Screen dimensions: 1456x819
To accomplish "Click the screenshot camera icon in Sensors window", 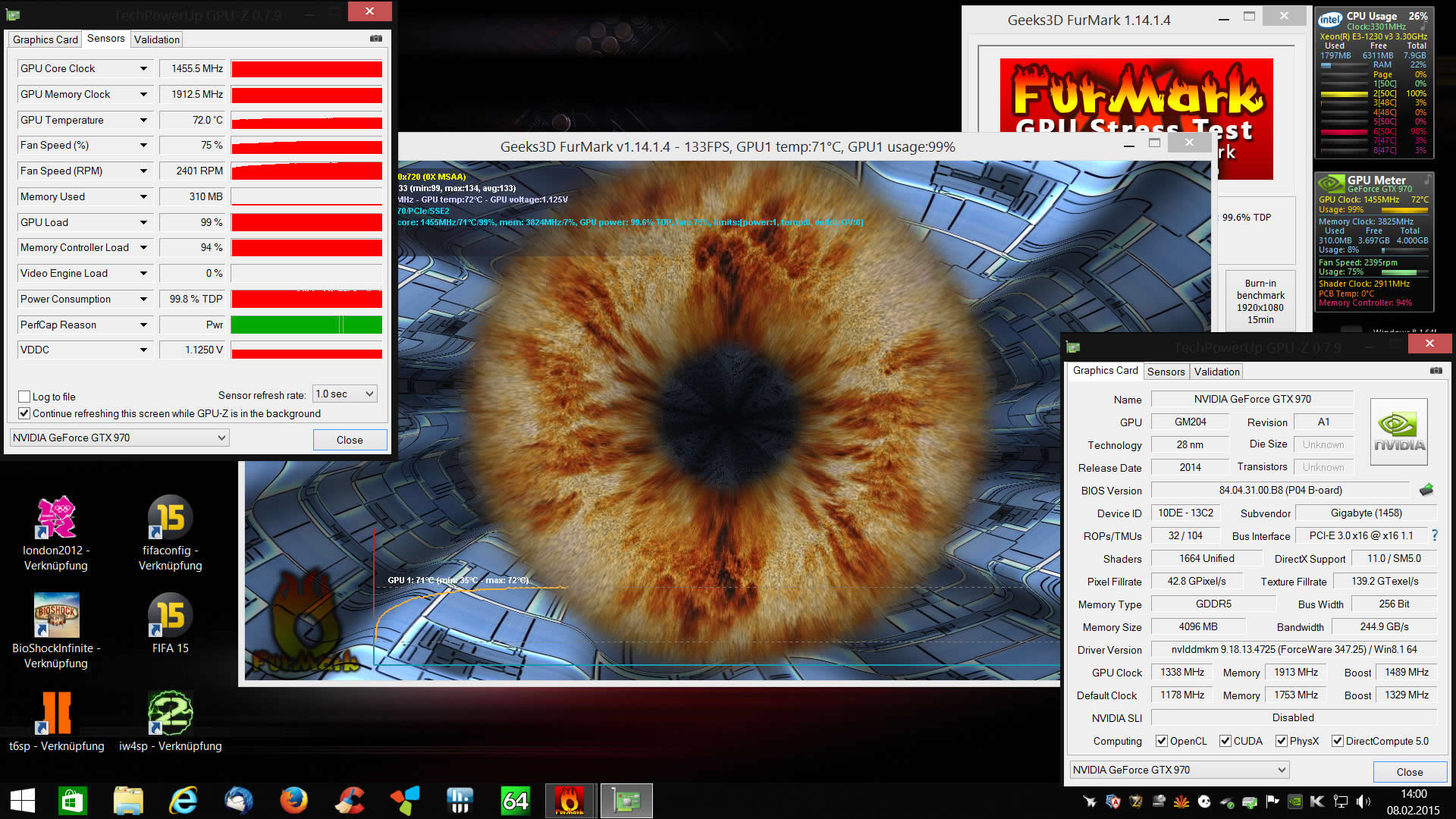I will tap(376, 39).
